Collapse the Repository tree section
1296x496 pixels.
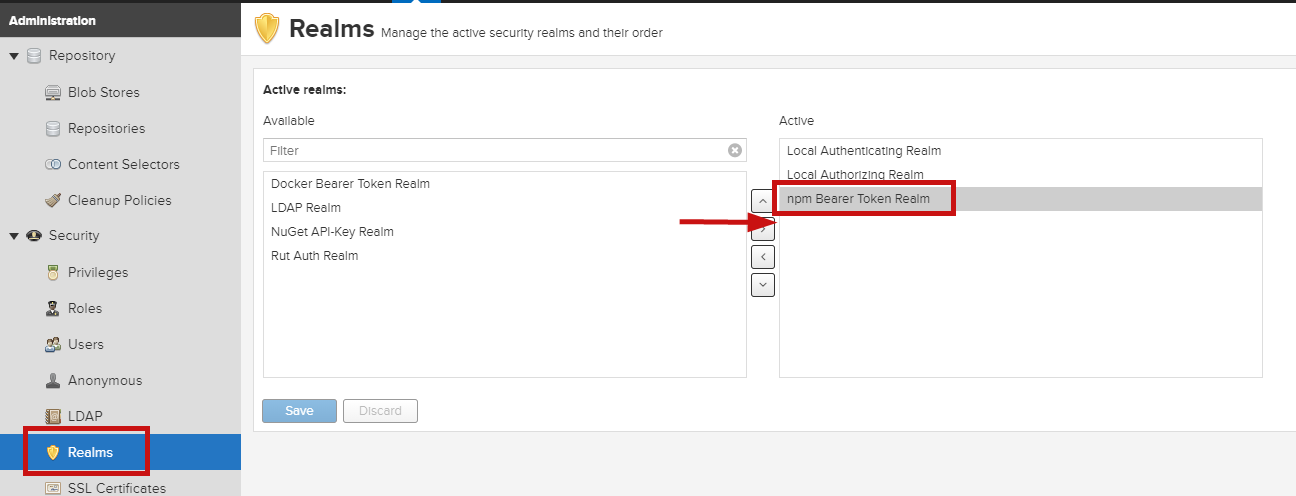point(14,56)
